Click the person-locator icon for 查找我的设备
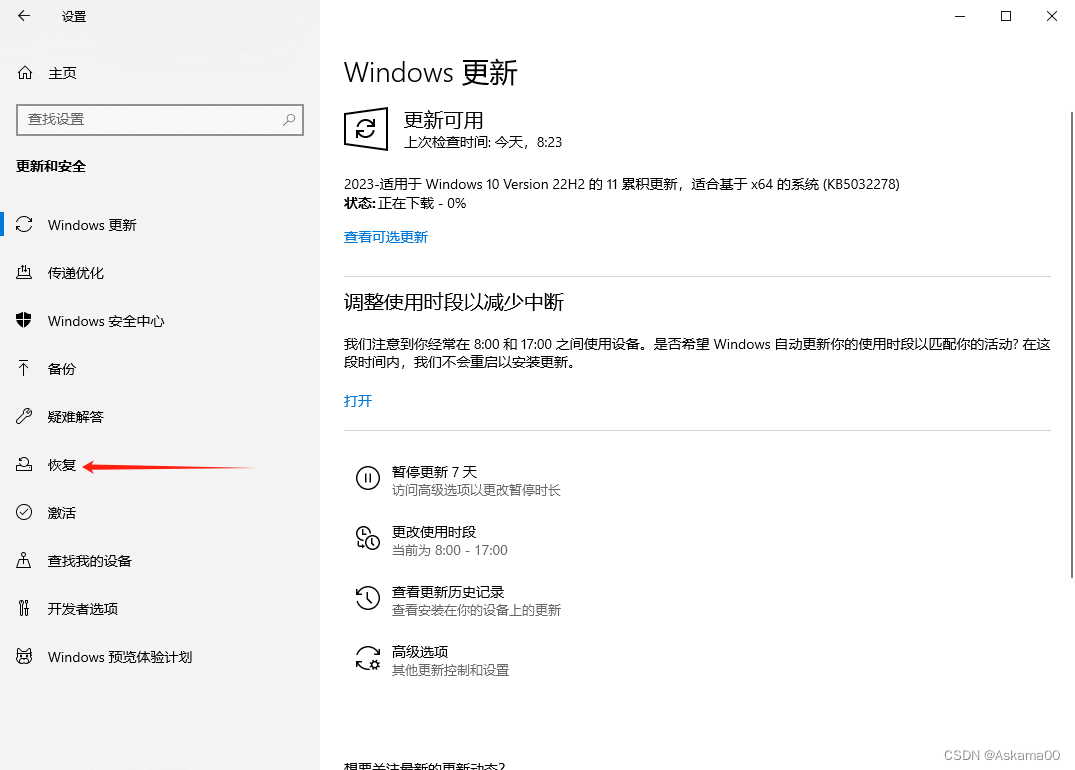Screen dimensions: 1075x770 [24, 560]
